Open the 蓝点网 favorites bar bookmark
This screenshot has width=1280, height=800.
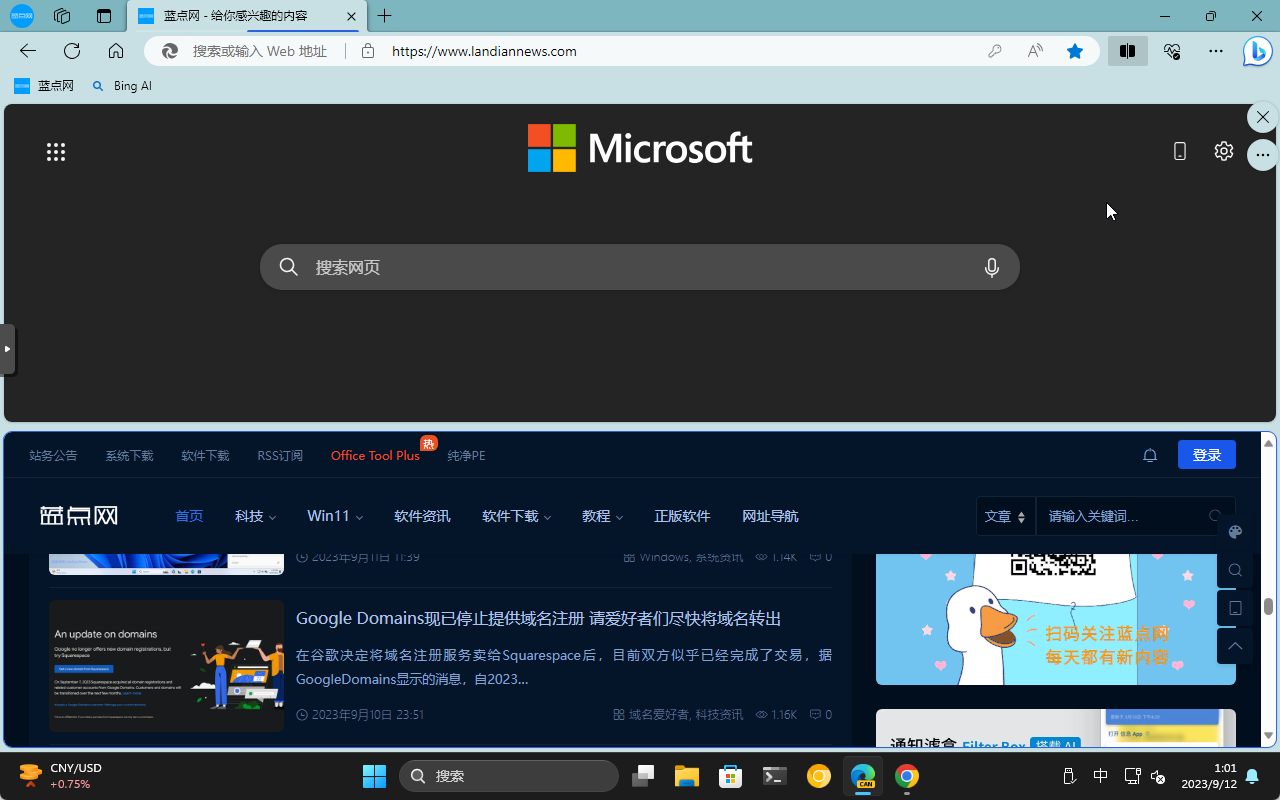click(44, 86)
